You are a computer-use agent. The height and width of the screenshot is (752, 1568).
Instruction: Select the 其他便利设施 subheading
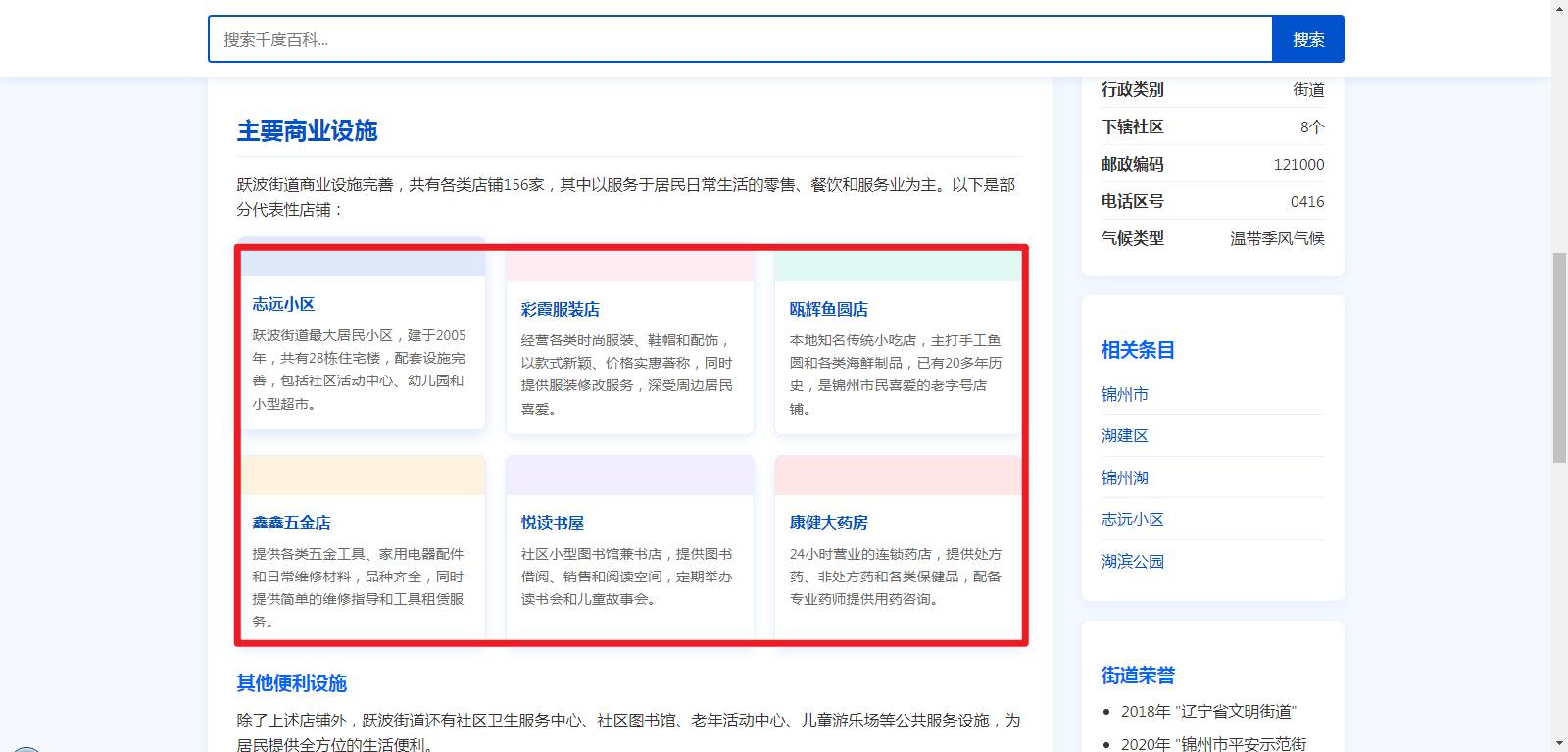292,682
